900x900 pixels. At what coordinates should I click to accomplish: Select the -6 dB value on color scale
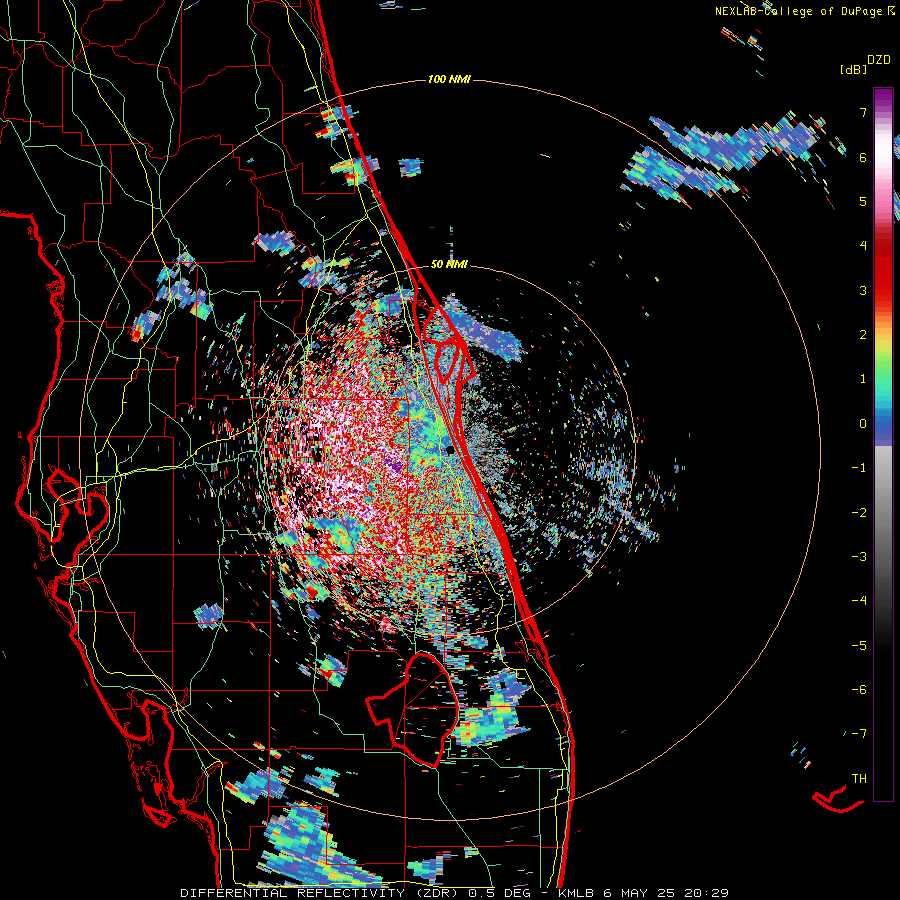click(x=859, y=690)
